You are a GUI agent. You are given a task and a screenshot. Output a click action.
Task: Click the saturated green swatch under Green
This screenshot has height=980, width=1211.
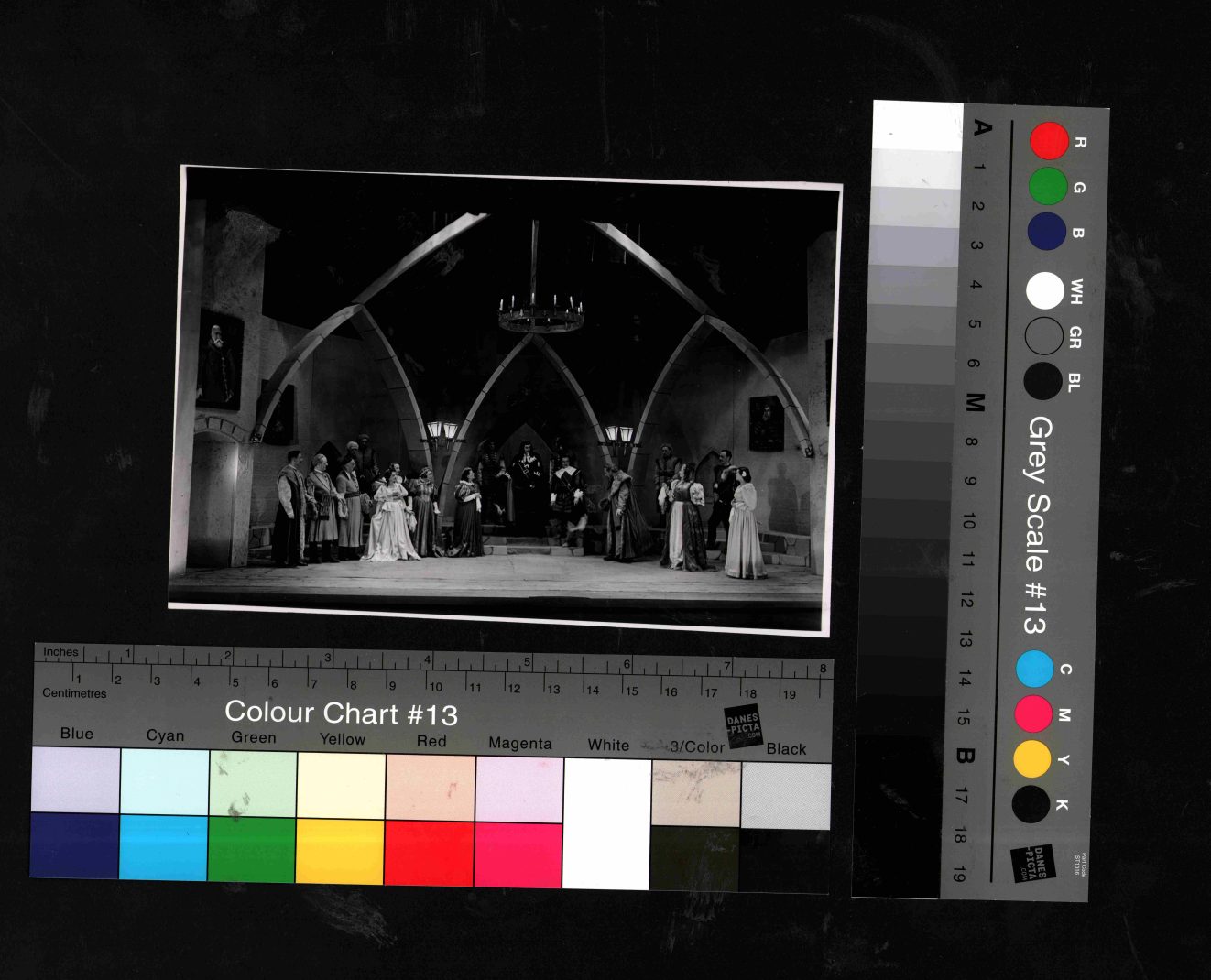[251, 849]
